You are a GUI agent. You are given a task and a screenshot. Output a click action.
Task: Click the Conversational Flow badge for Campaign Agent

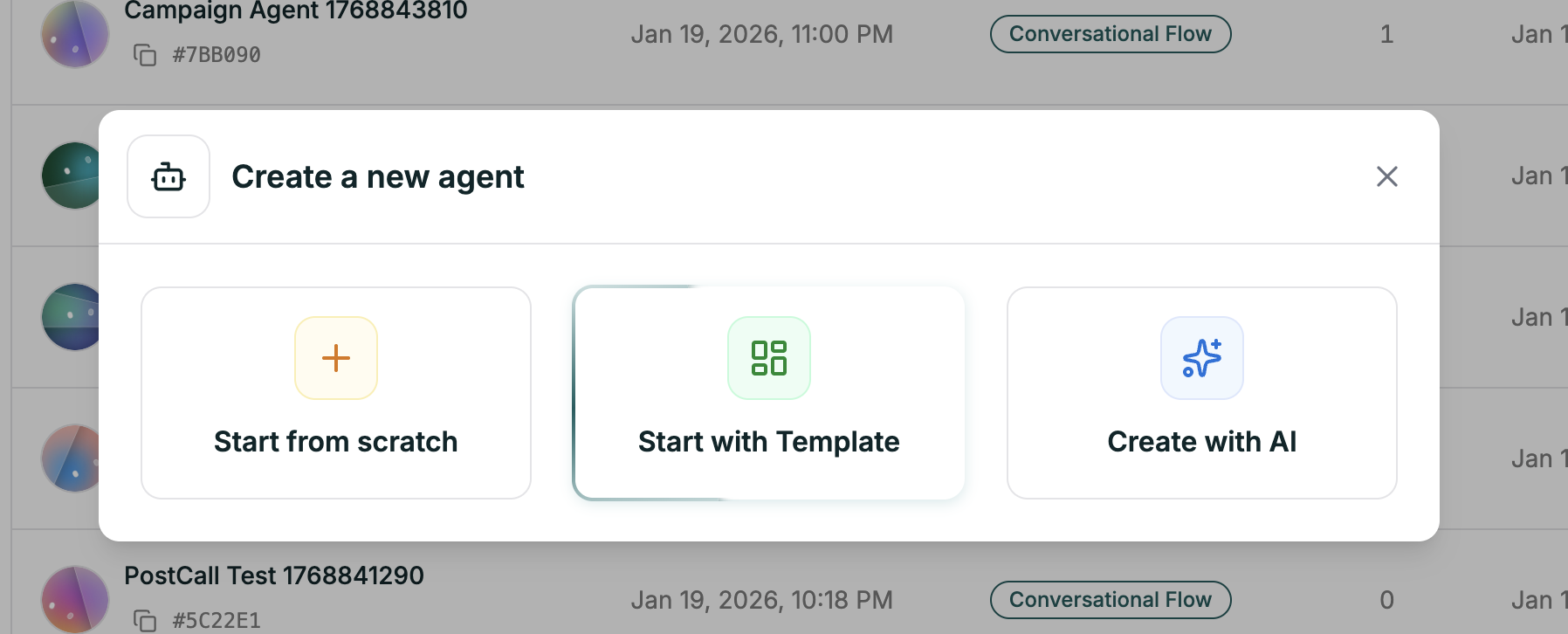(1110, 33)
